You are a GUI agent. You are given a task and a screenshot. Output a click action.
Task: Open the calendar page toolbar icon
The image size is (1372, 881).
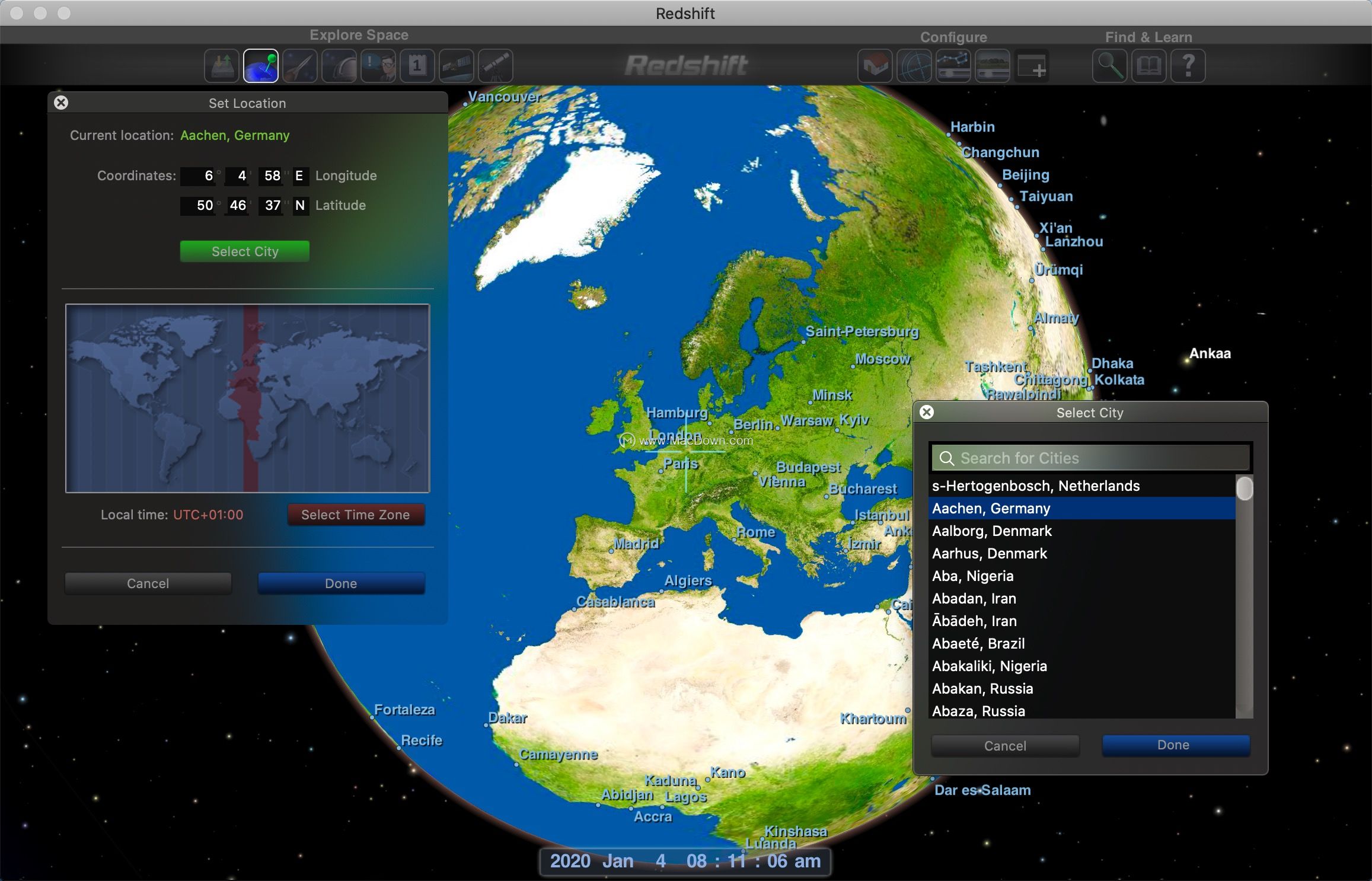pyautogui.click(x=417, y=66)
